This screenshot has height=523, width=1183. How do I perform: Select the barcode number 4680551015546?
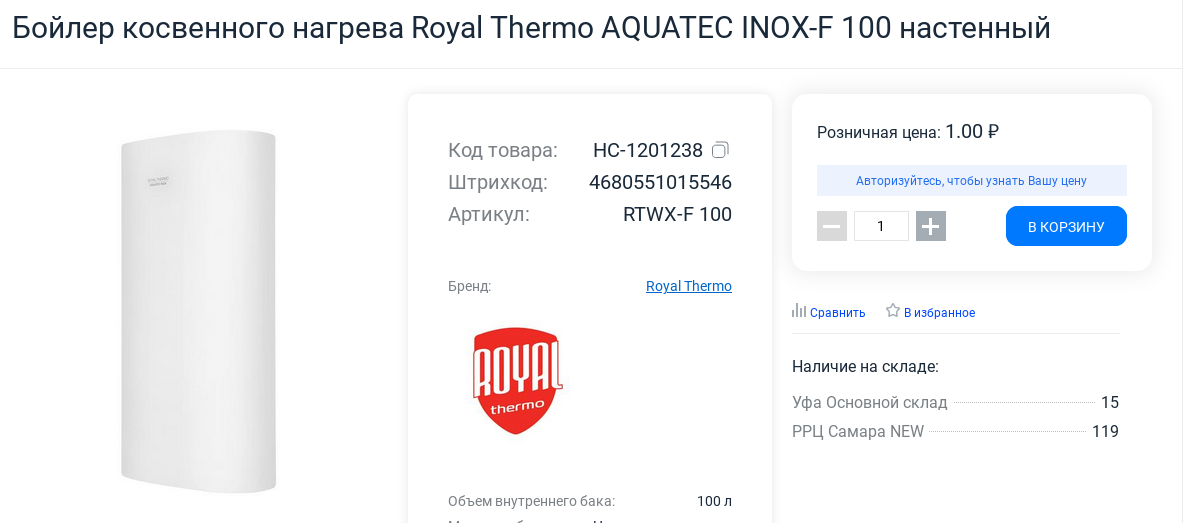660,183
